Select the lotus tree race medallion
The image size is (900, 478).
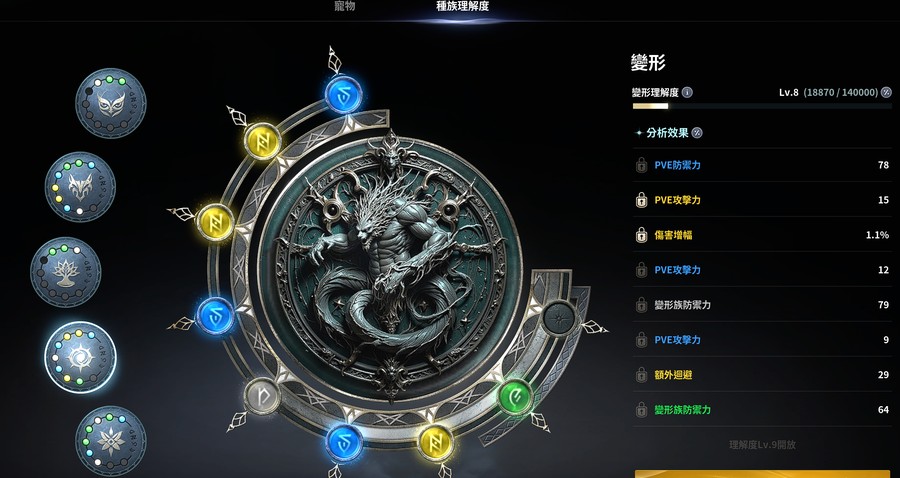tap(66, 272)
